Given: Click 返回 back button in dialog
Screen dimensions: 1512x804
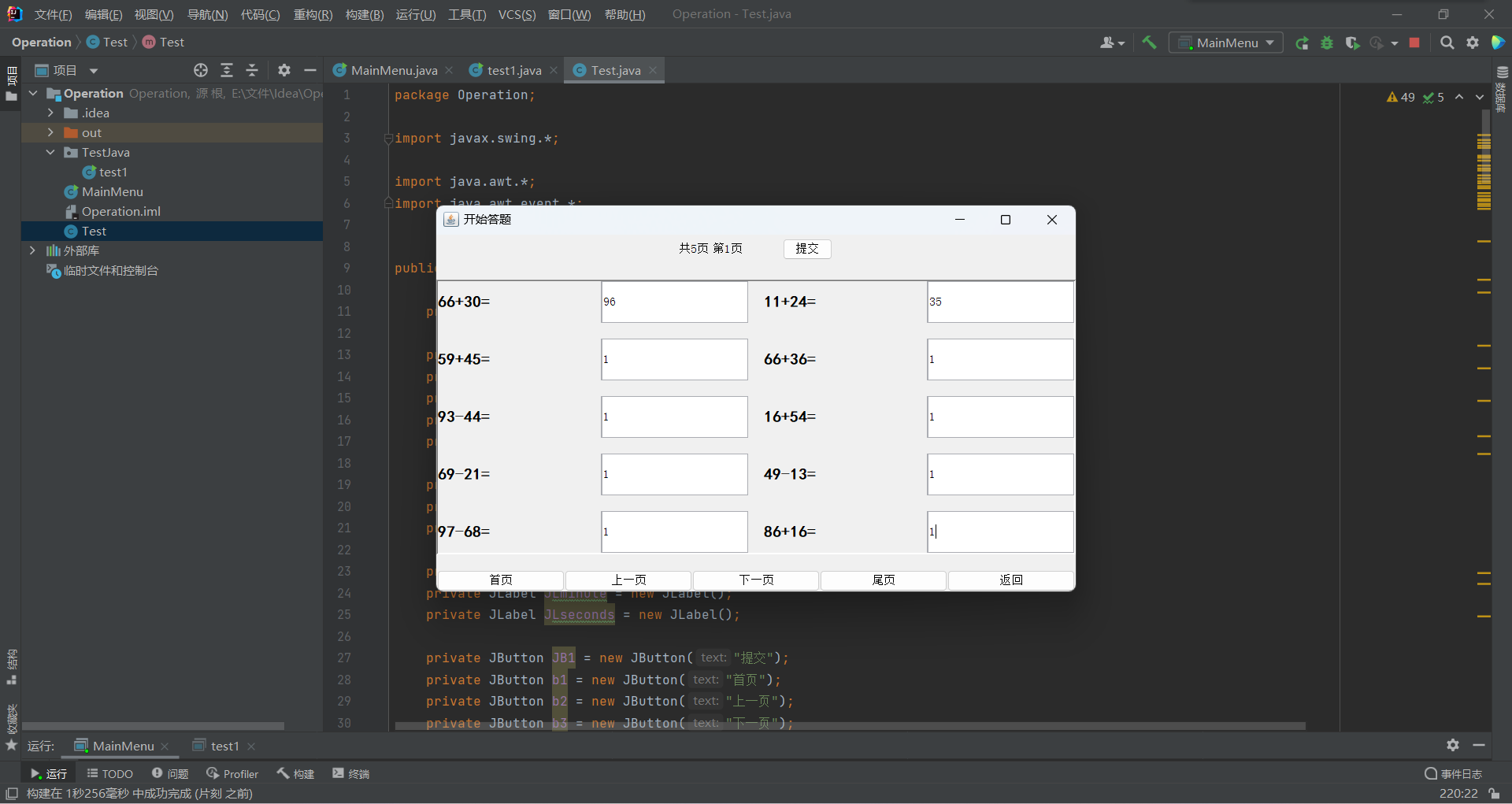Looking at the screenshot, I should coord(1011,580).
